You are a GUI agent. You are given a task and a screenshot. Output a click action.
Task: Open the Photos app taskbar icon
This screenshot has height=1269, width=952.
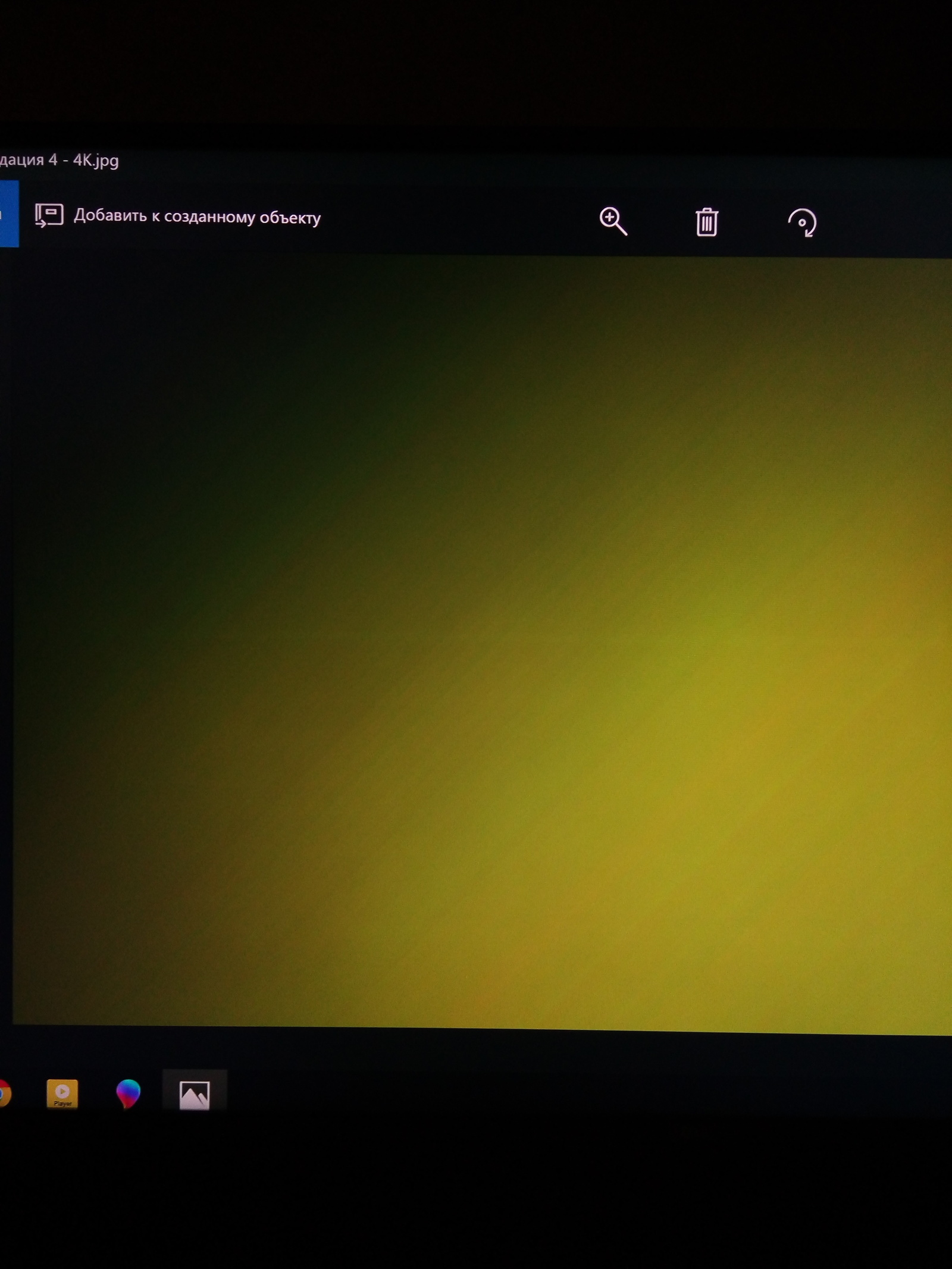coord(195,1095)
